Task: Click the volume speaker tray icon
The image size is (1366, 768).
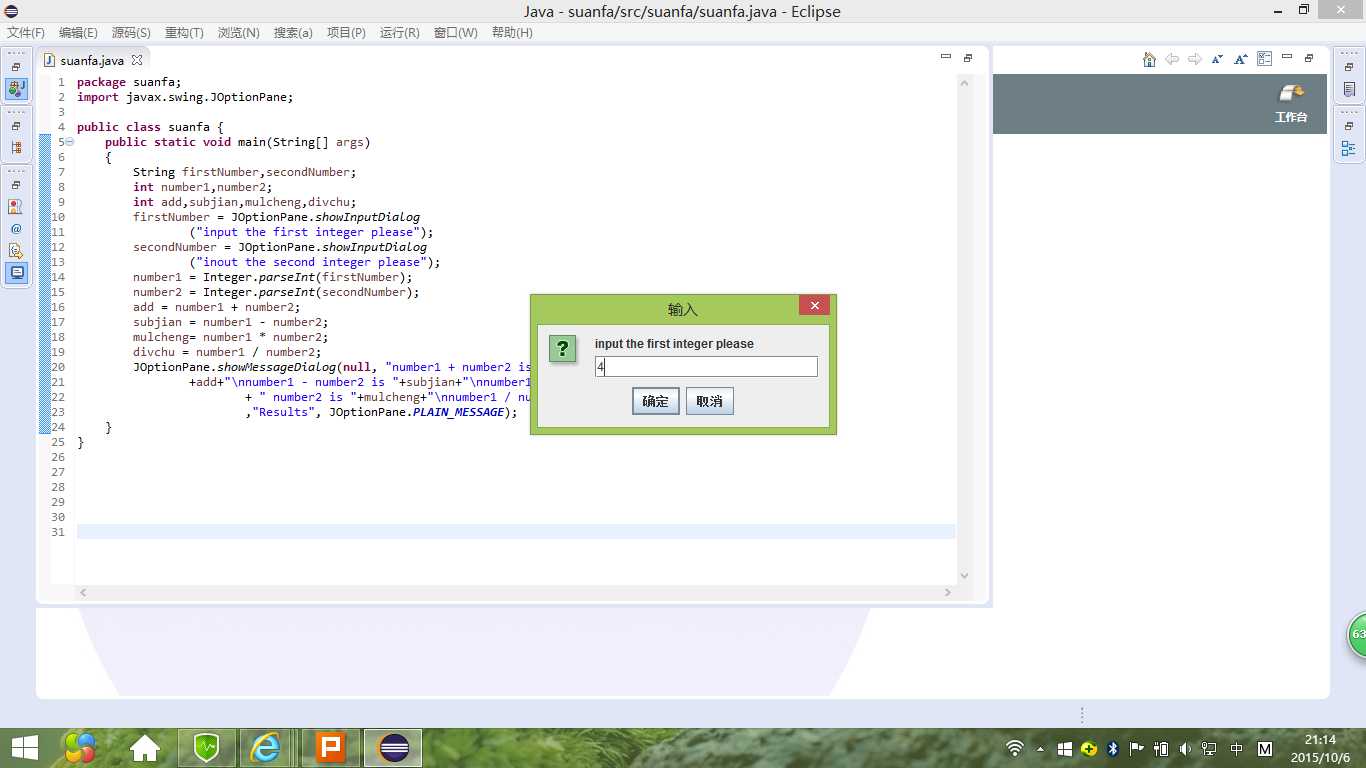Action: pyautogui.click(x=1185, y=748)
